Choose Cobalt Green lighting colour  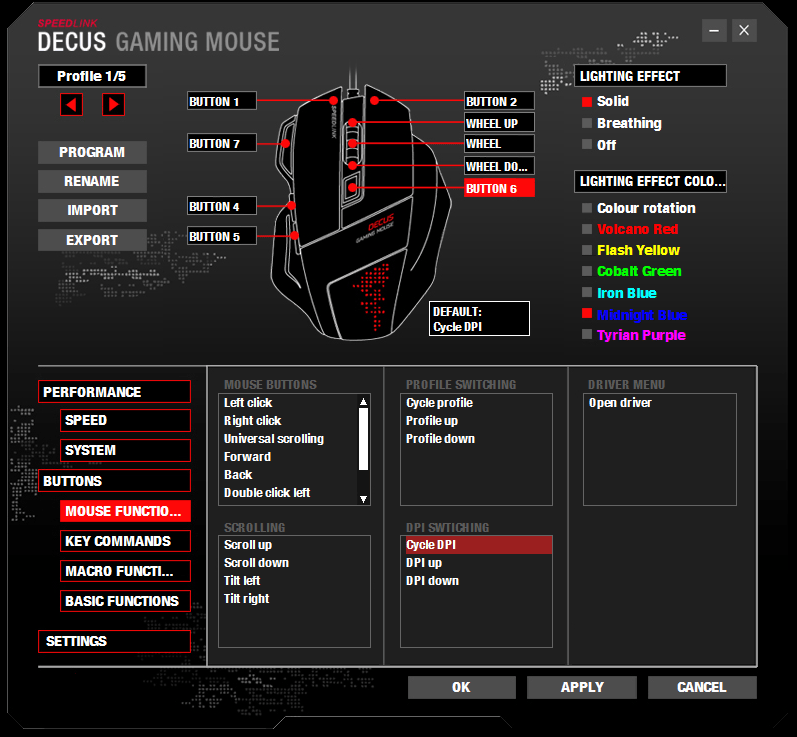[x=632, y=271]
